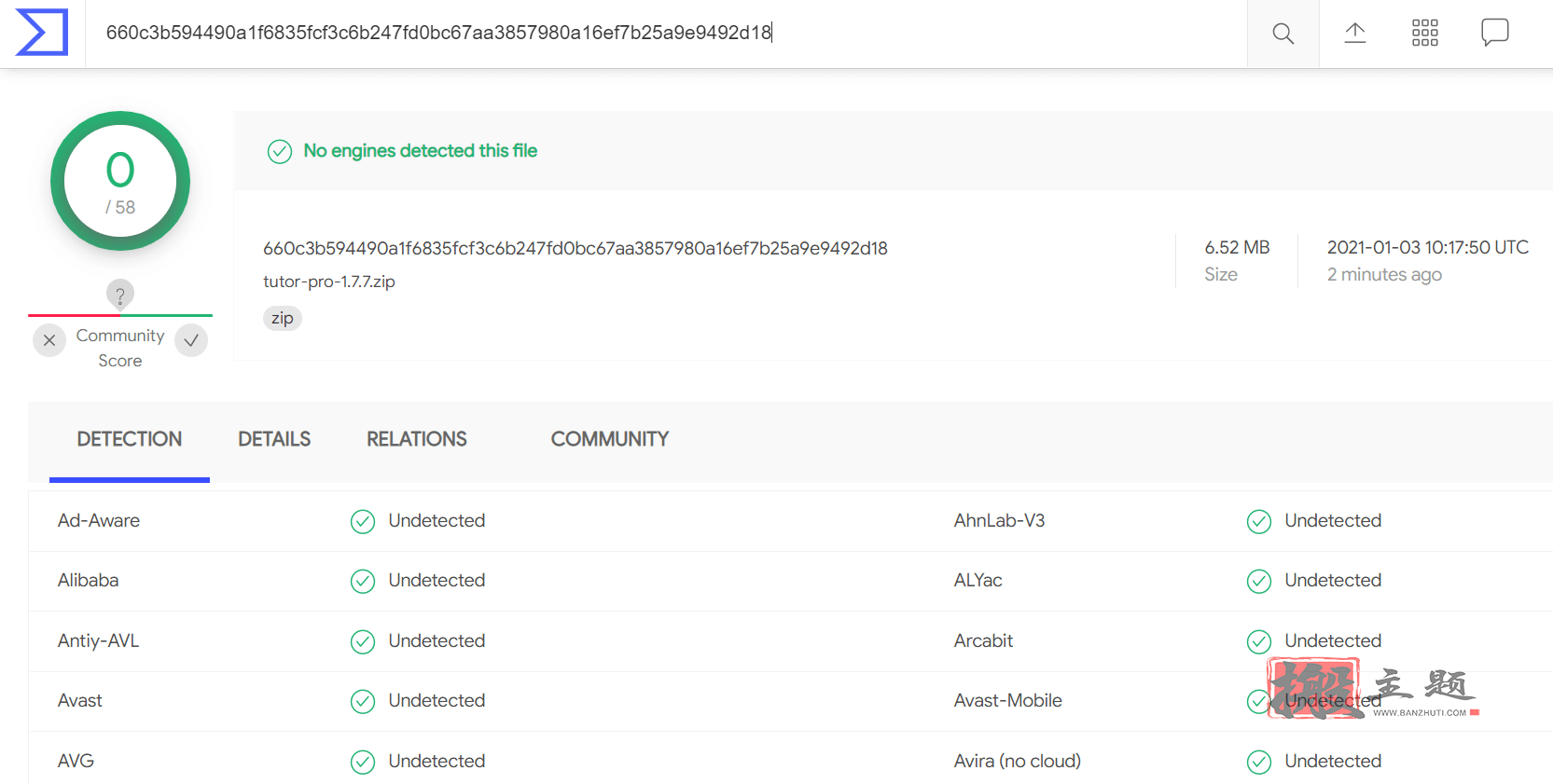Screen dimensions: 1553x784
Task: Select the AVG undetected check icon
Action: click(363, 762)
